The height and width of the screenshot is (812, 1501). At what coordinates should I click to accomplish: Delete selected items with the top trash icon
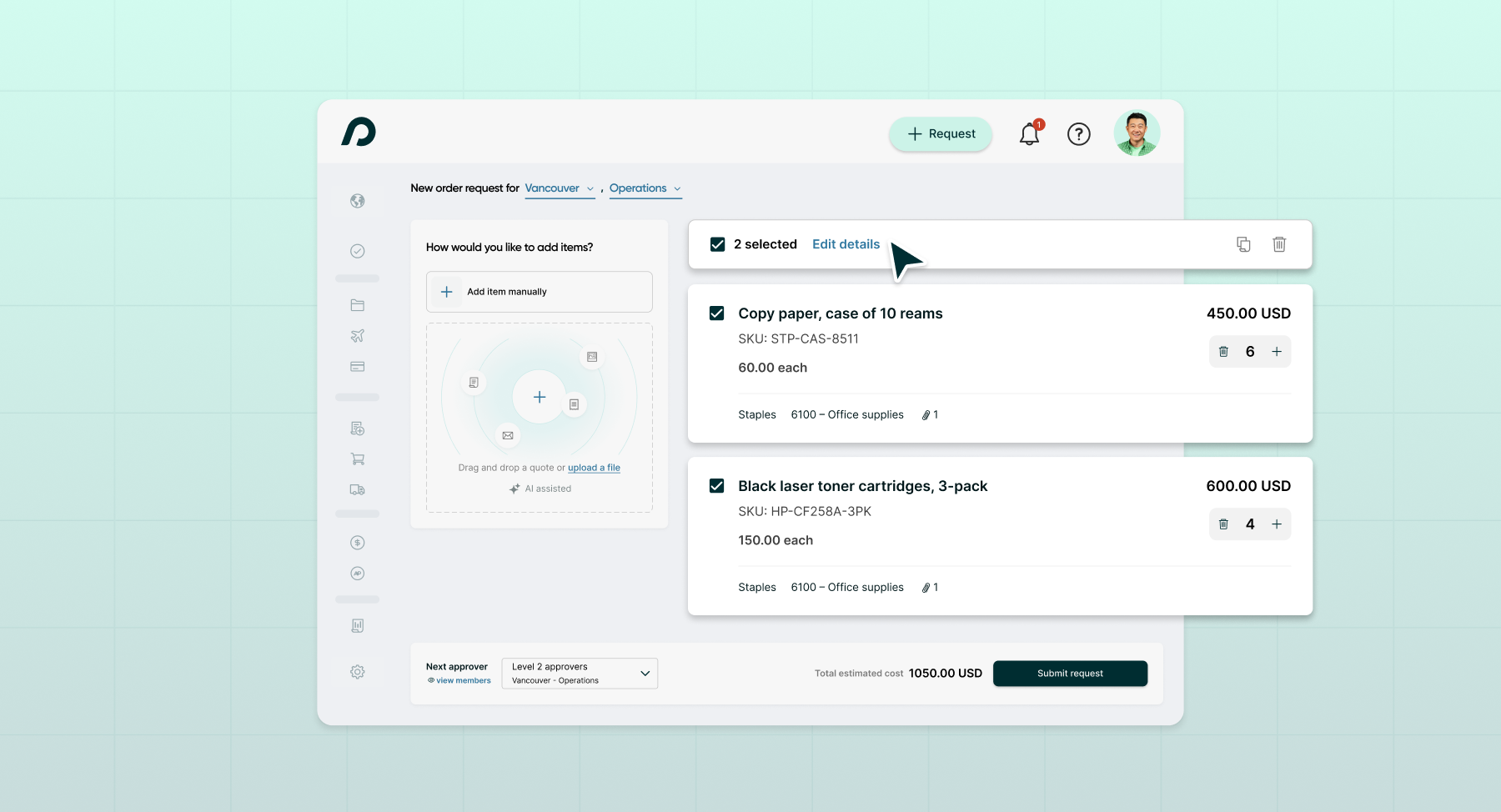(1279, 244)
